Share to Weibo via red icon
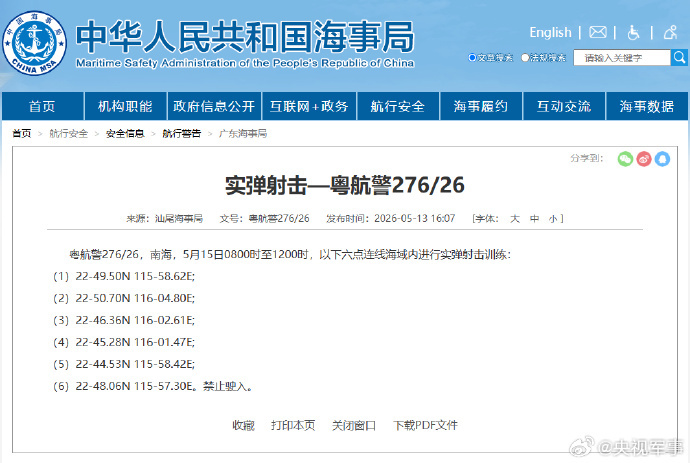Image resolution: width=690 pixels, height=463 pixels. pos(644,159)
